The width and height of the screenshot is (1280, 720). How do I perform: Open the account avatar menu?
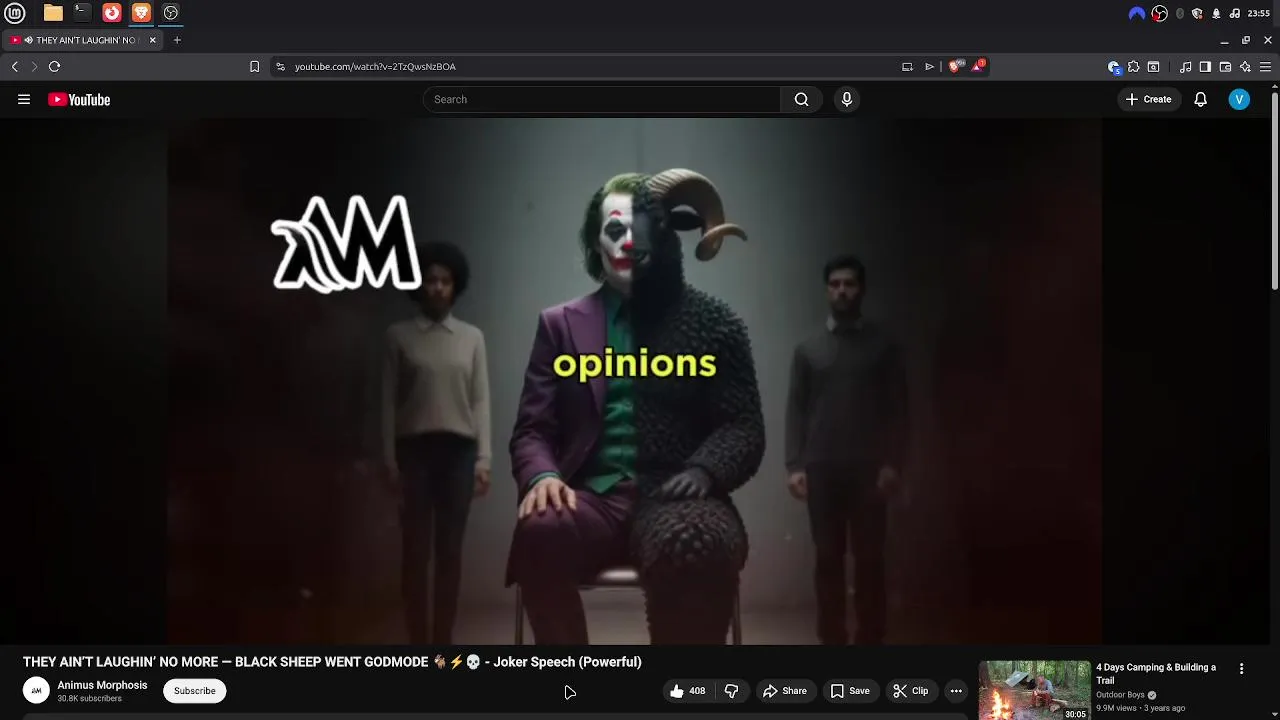click(1239, 99)
